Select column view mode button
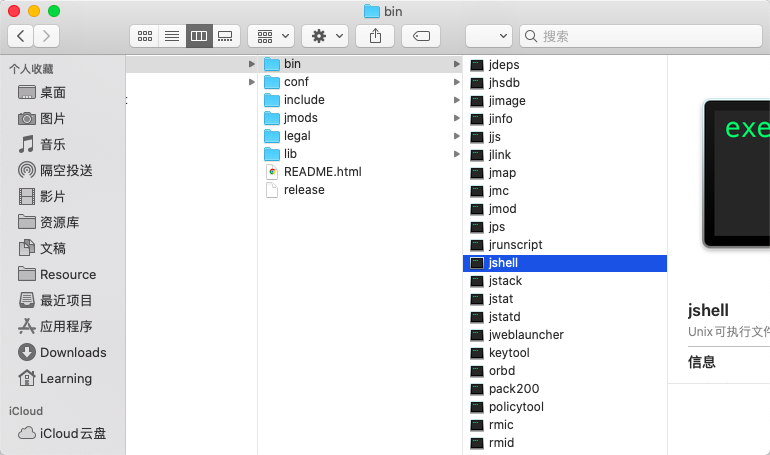 pyautogui.click(x=199, y=36)
